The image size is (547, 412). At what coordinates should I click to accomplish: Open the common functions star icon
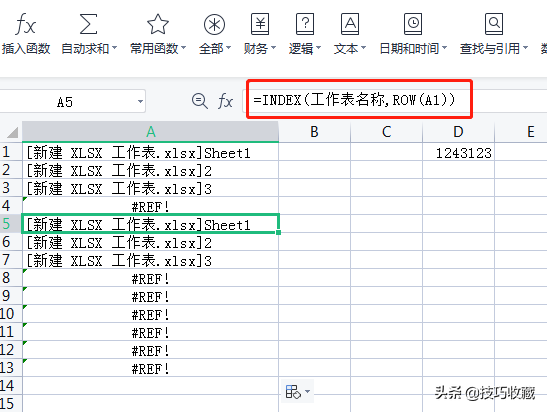coord(158,24)
